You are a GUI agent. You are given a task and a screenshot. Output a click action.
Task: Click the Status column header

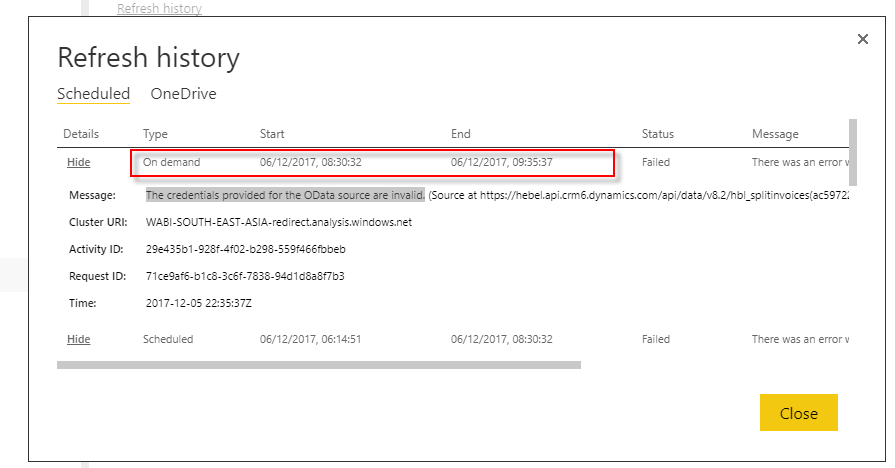(658, 134)
